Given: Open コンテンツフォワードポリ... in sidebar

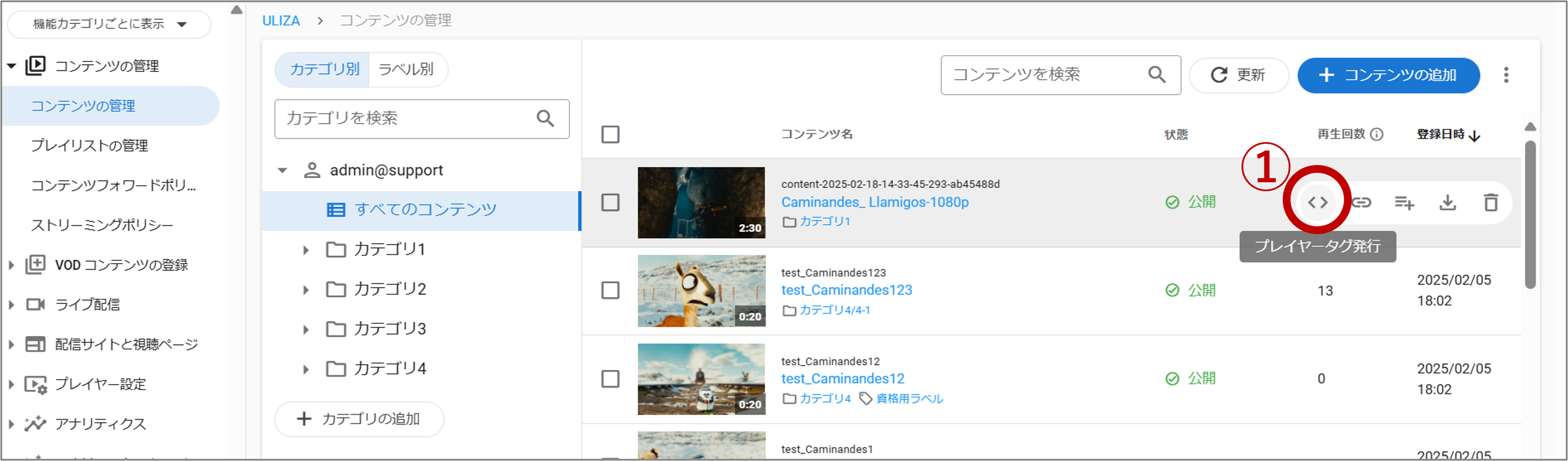Looking at the screenshot, I should click(113, 185).
